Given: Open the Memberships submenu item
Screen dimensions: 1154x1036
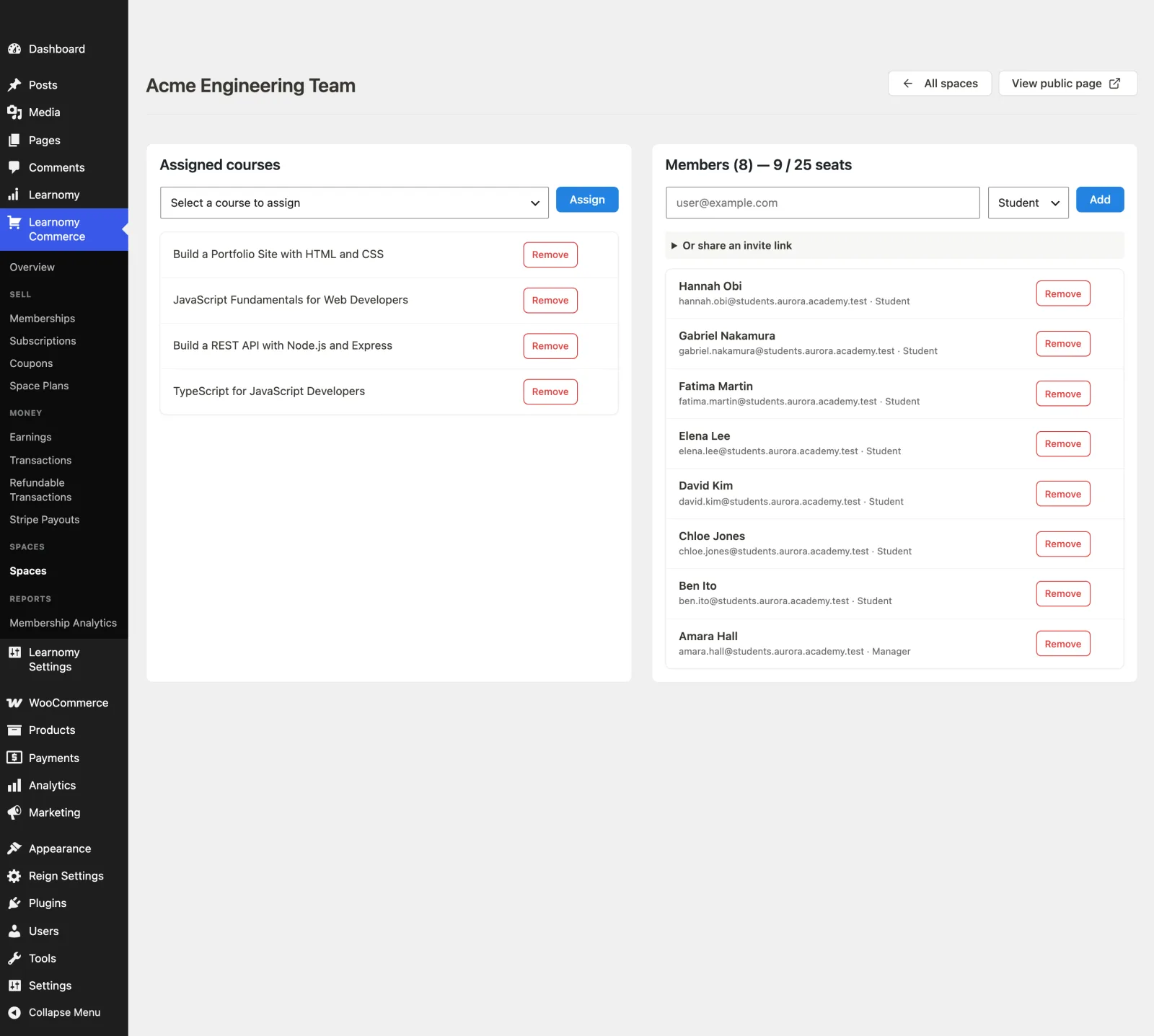Looking at the screenshot, I should click(x=43, y=319).
